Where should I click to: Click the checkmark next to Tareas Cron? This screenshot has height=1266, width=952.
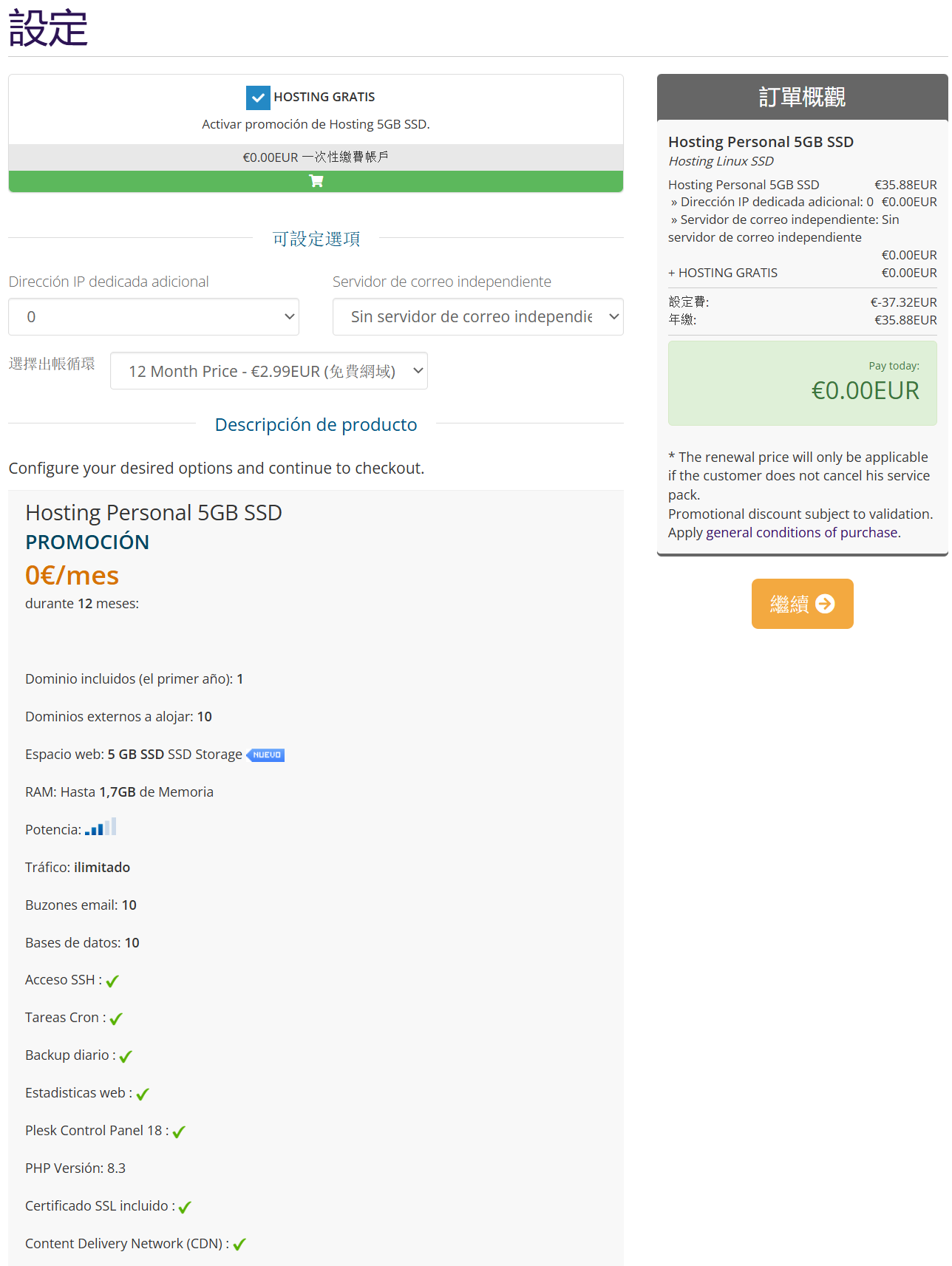(116, 1018)
